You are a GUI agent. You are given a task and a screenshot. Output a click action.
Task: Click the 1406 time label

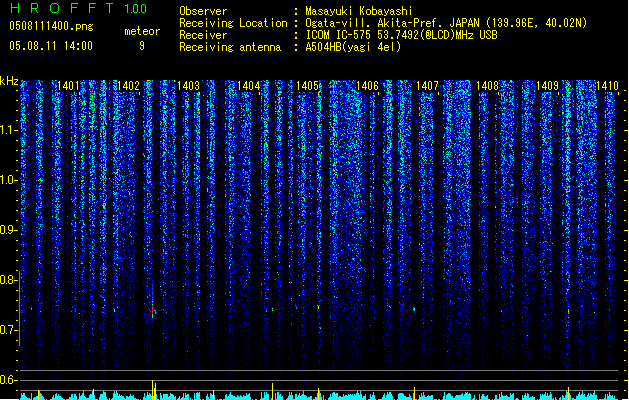coord(367,86)
